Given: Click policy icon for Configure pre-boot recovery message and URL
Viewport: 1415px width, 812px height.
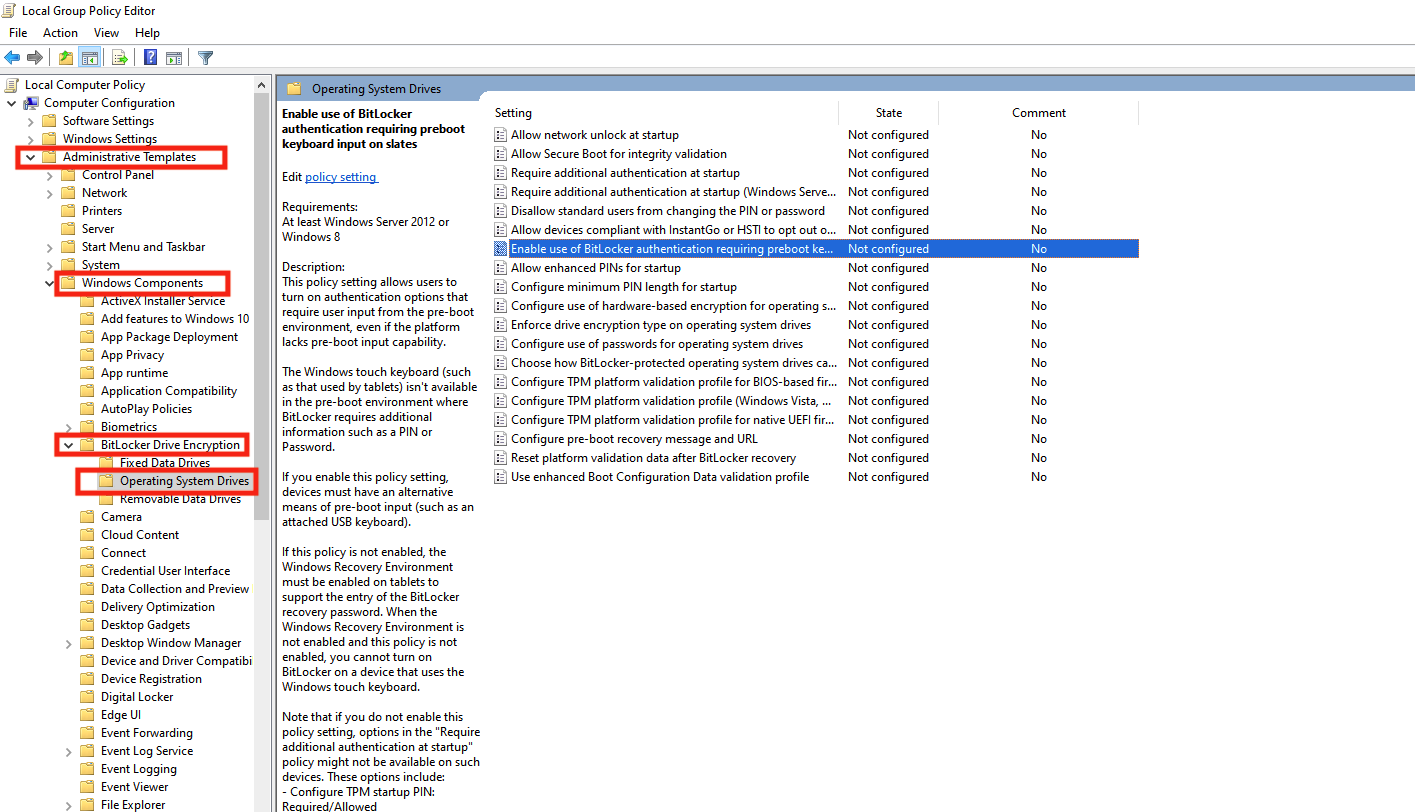Looking at the screenshot, I should tap(501, 439).
